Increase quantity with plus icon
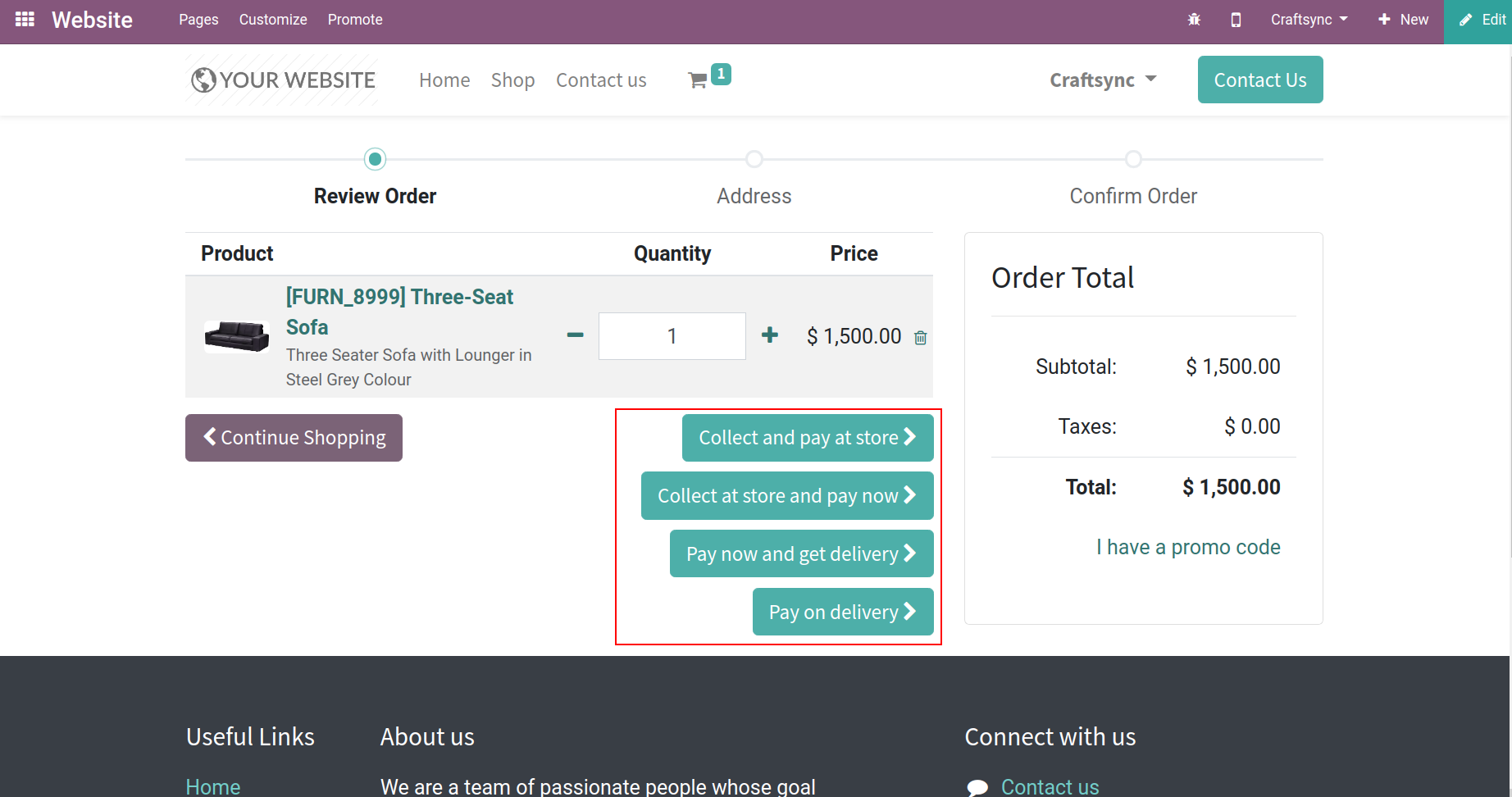 tap(769, 335)
